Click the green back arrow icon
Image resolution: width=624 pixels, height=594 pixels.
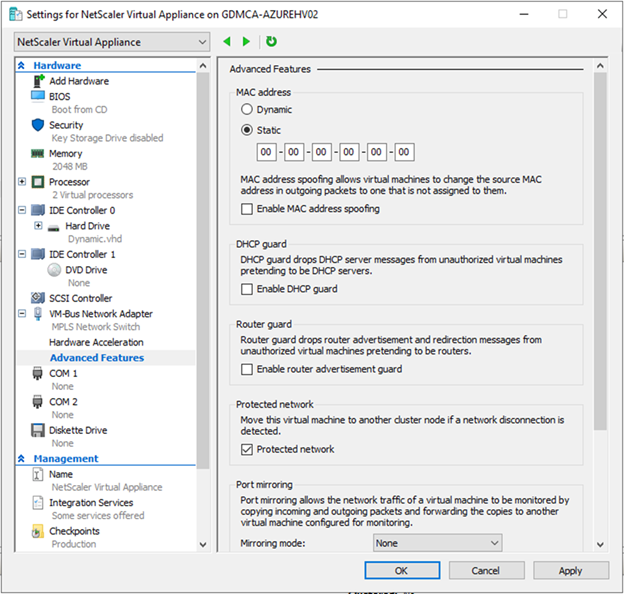coord(227,41)
